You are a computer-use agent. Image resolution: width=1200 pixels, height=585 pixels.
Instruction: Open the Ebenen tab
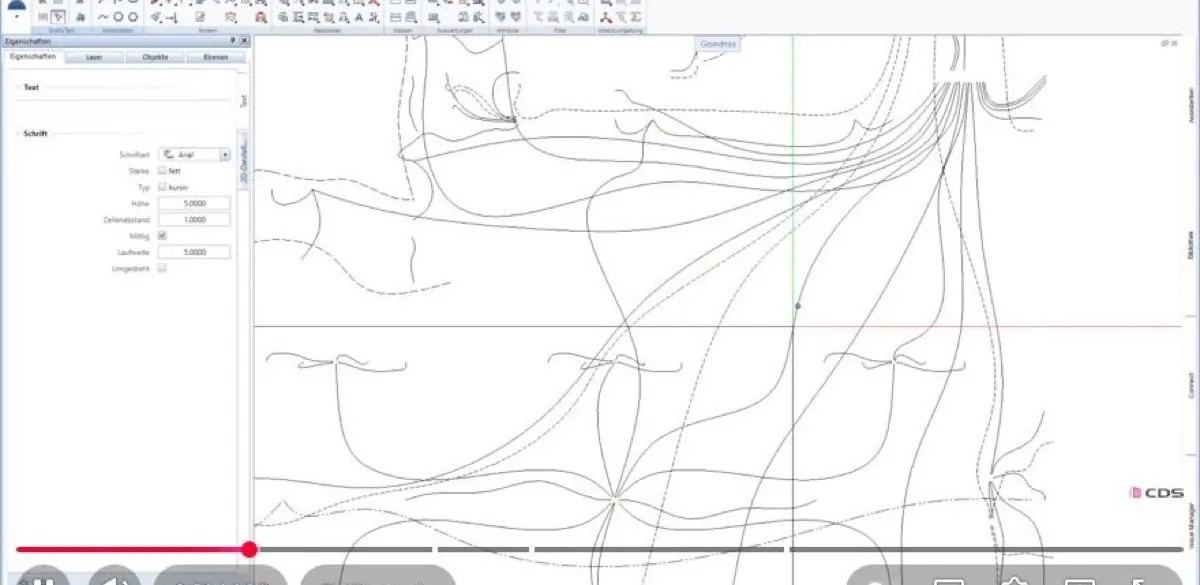click(215, 57)
